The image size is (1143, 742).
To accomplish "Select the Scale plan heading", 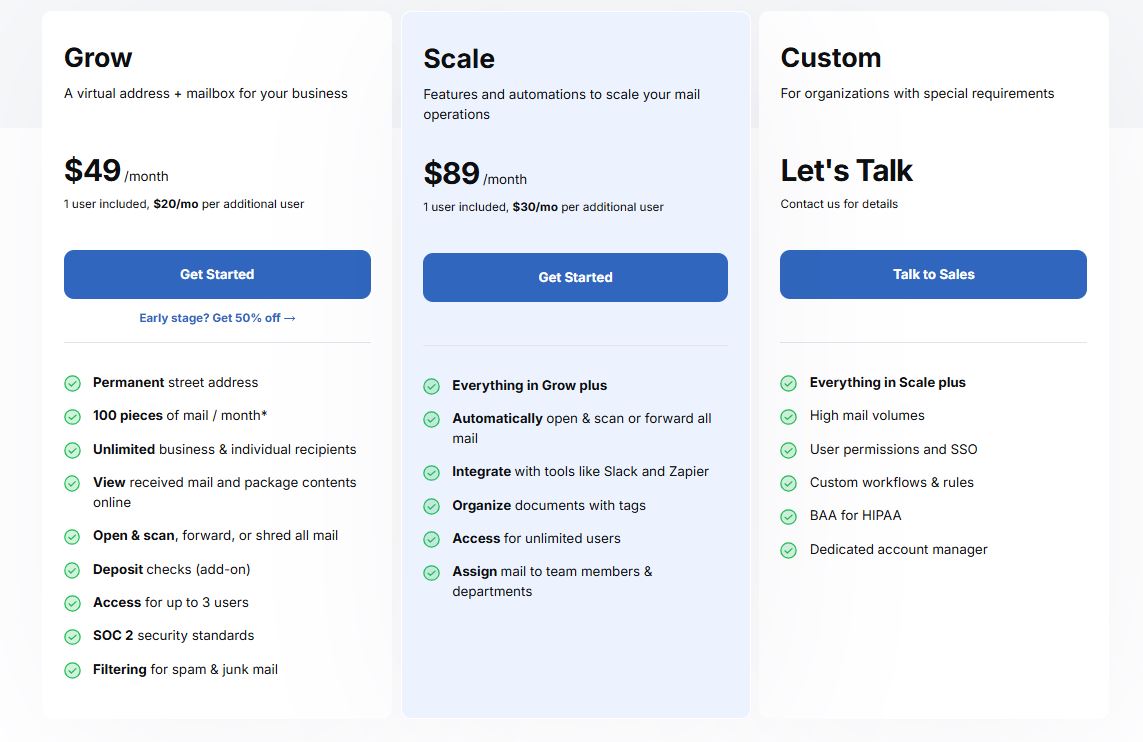I will (459, 58).
